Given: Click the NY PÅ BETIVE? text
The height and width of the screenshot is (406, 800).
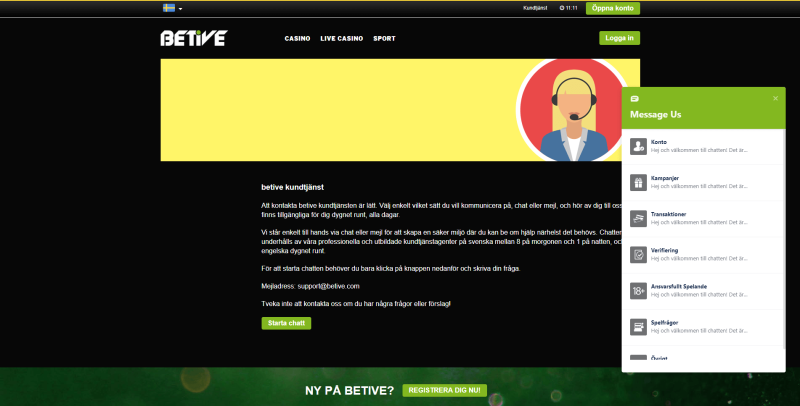Looking at the screenshot, I should (349, 391).
